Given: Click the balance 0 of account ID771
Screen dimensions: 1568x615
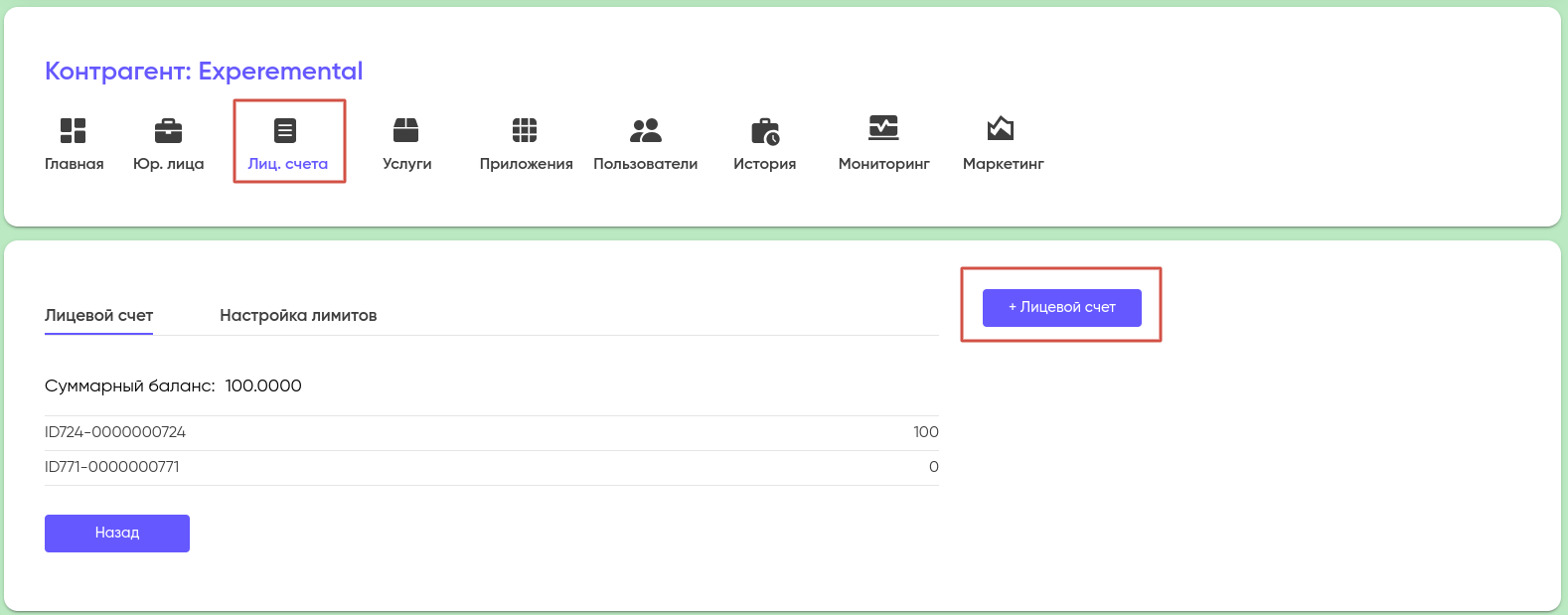Looking at the screenshot, I should pos(933,467).
